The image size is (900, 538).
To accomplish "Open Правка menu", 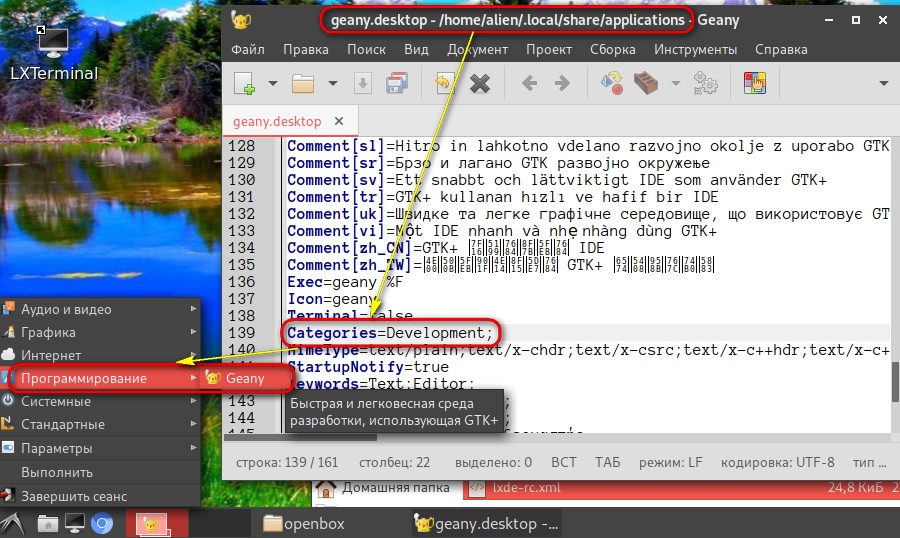I will [x=306, y=49].
